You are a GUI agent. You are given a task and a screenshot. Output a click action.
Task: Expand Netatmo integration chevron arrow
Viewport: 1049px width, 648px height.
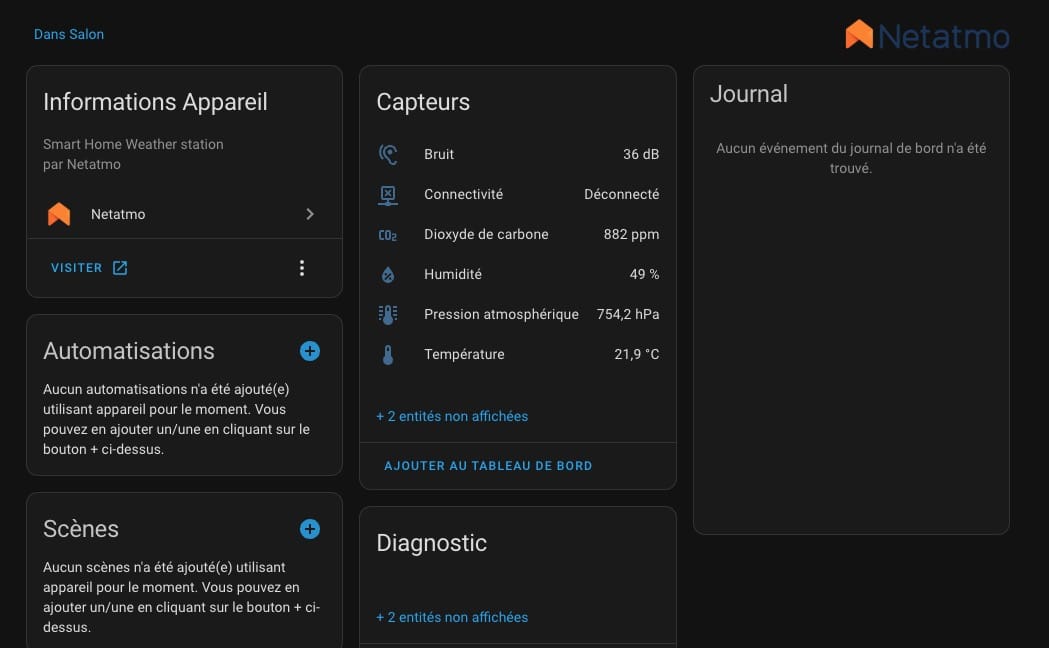tap(310, 214)
